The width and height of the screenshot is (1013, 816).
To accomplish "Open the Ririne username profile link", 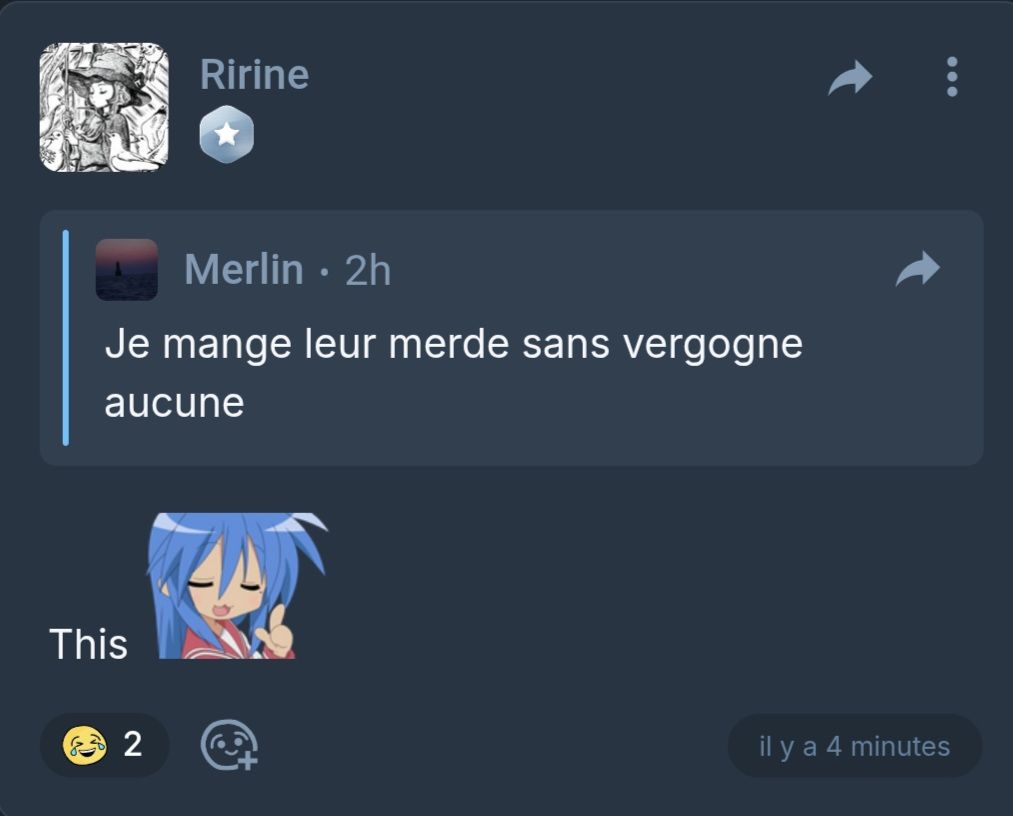I will [x=254, y=75].
